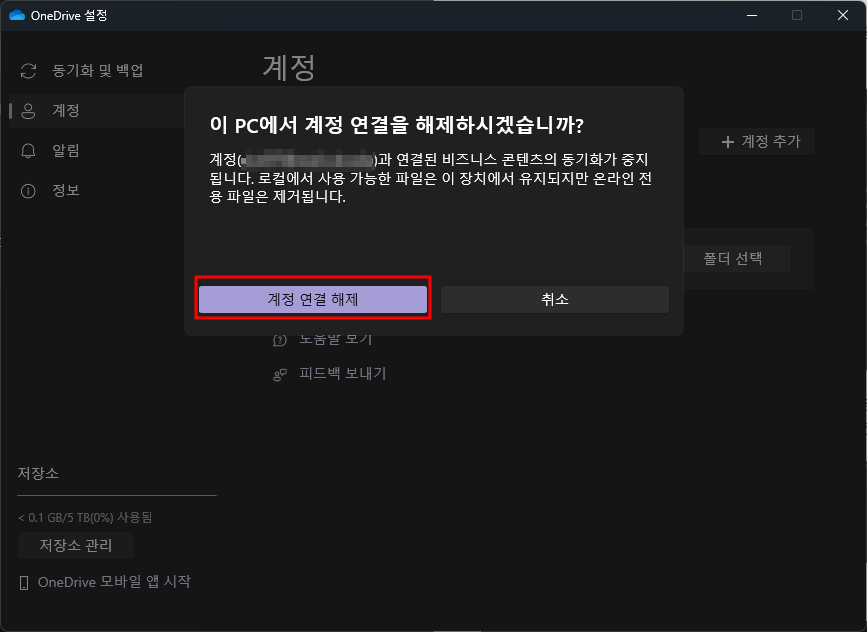
Task: Confirm unlinking with 계정 연결 해제
Action: [x=314, y=298]
